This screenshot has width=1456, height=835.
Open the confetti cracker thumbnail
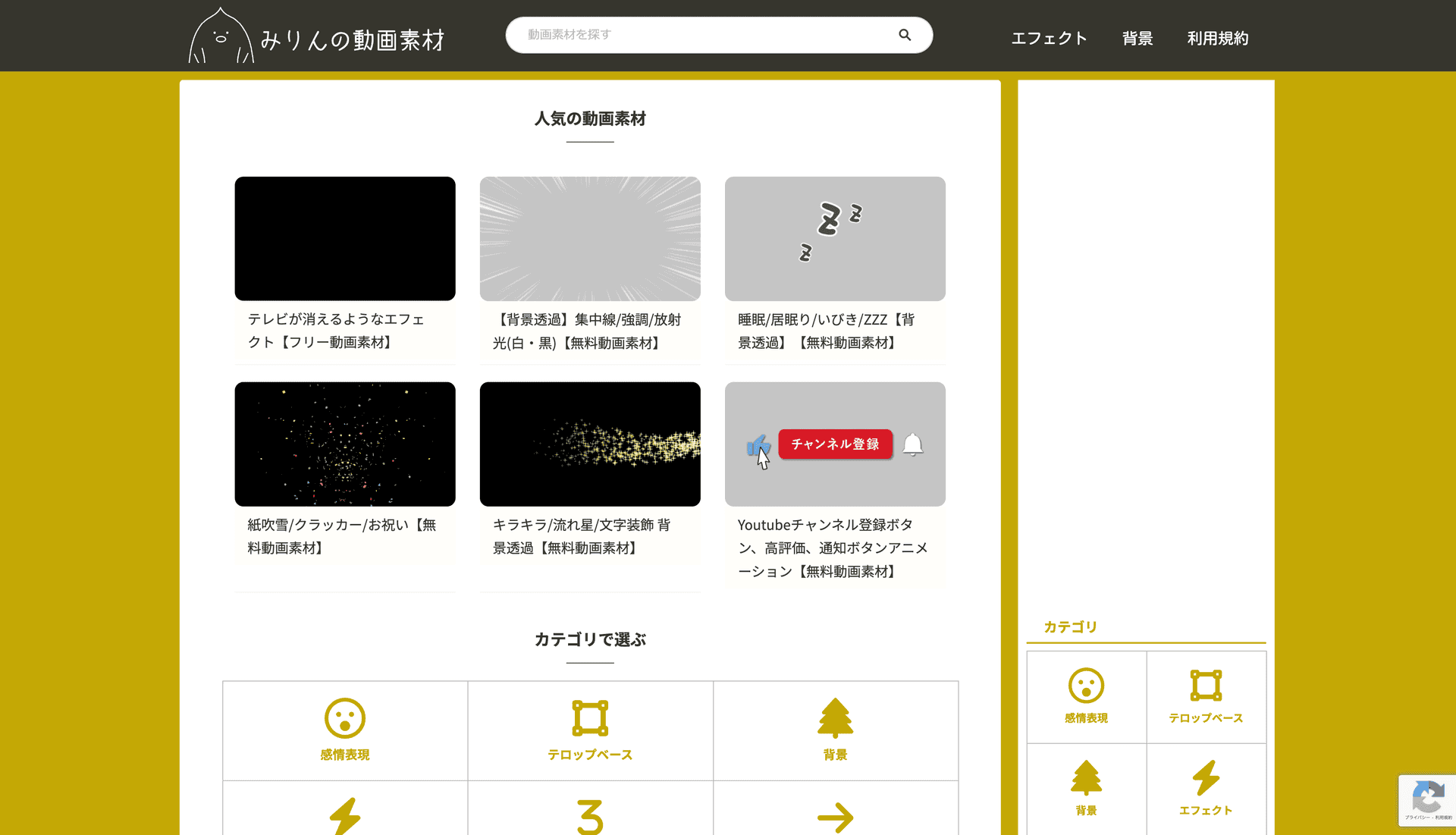click(345, 444)
